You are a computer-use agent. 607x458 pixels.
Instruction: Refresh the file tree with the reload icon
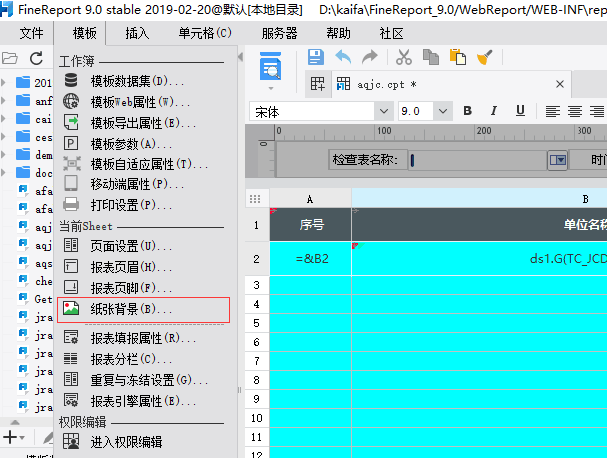37,58
